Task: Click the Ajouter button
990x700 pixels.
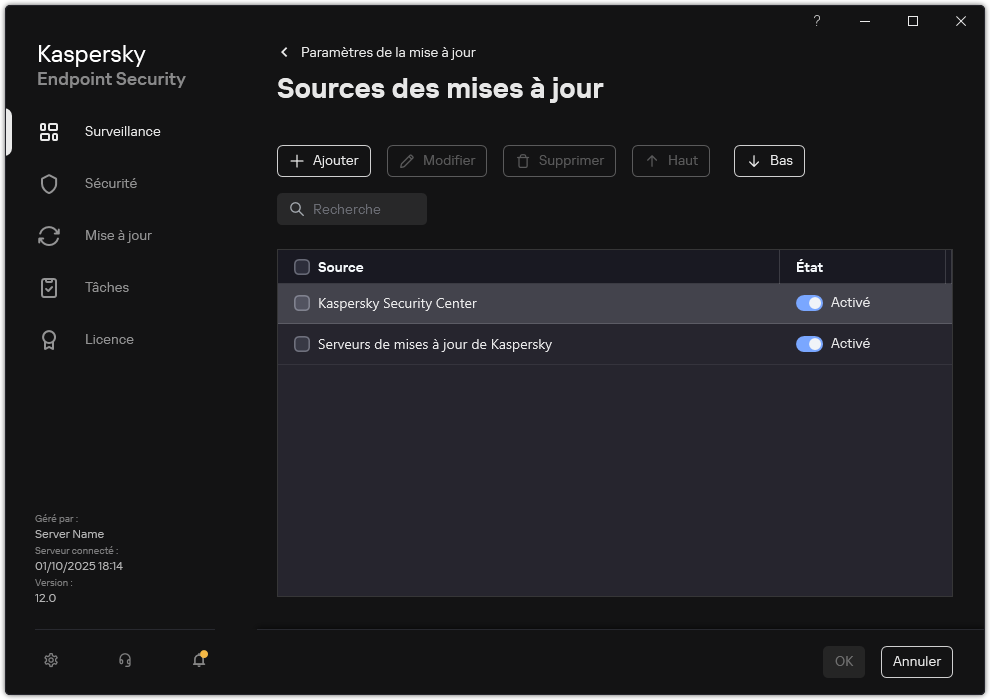Action: tap(323, 160)
